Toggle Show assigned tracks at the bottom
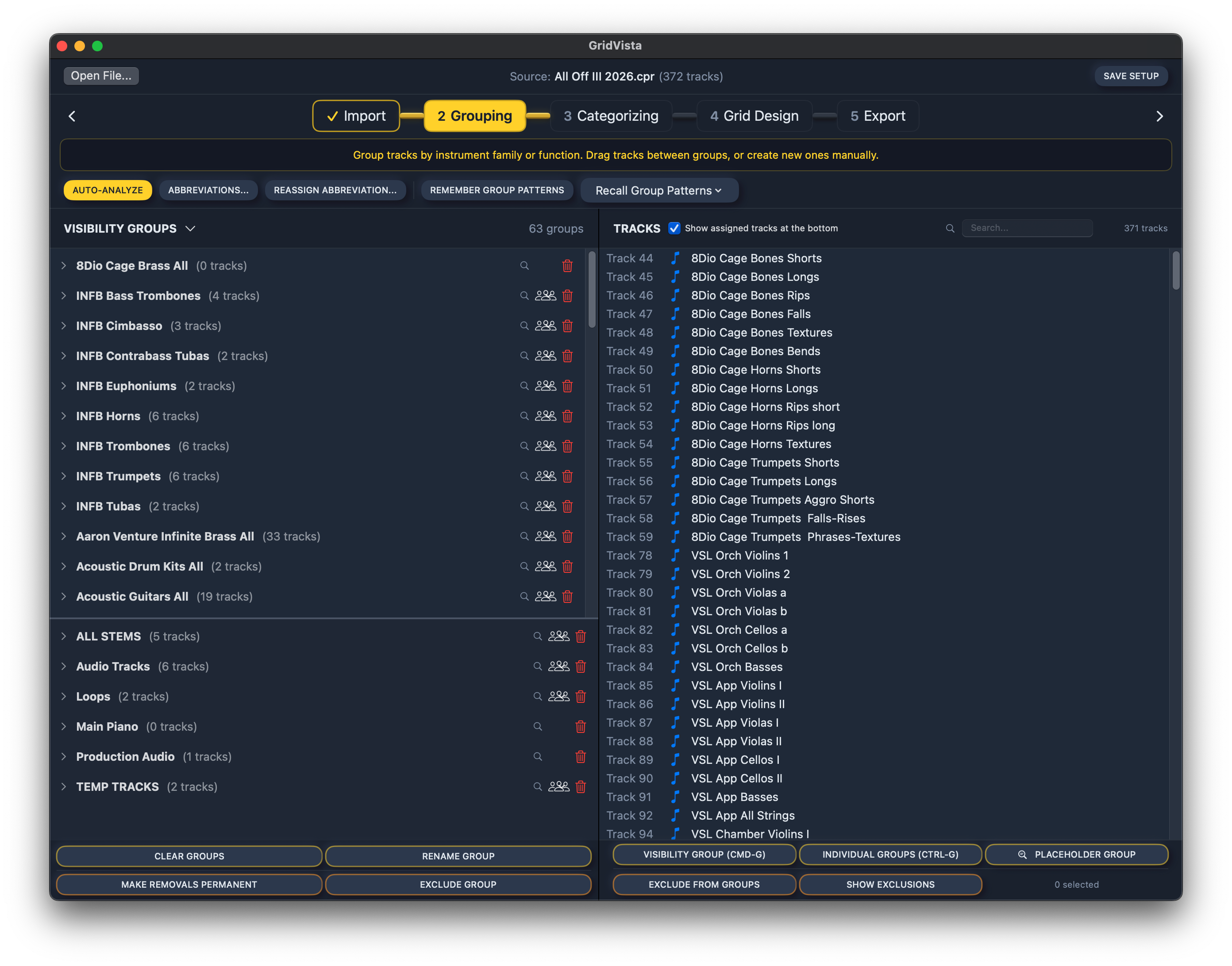Image resolution: width=1232 pixels, height=966 pixels. click(x=674, y=229)
